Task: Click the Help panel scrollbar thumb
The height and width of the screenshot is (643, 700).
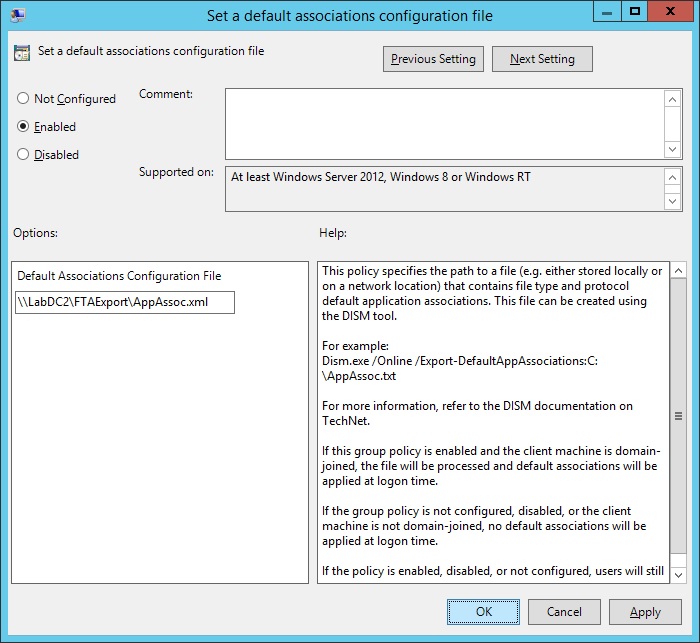Action: (677, 417)
